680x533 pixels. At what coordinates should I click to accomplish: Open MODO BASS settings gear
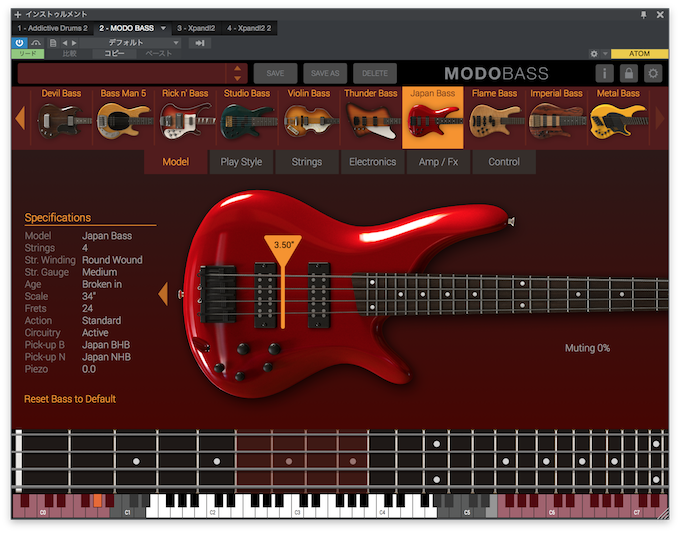[x=653, y=73]
